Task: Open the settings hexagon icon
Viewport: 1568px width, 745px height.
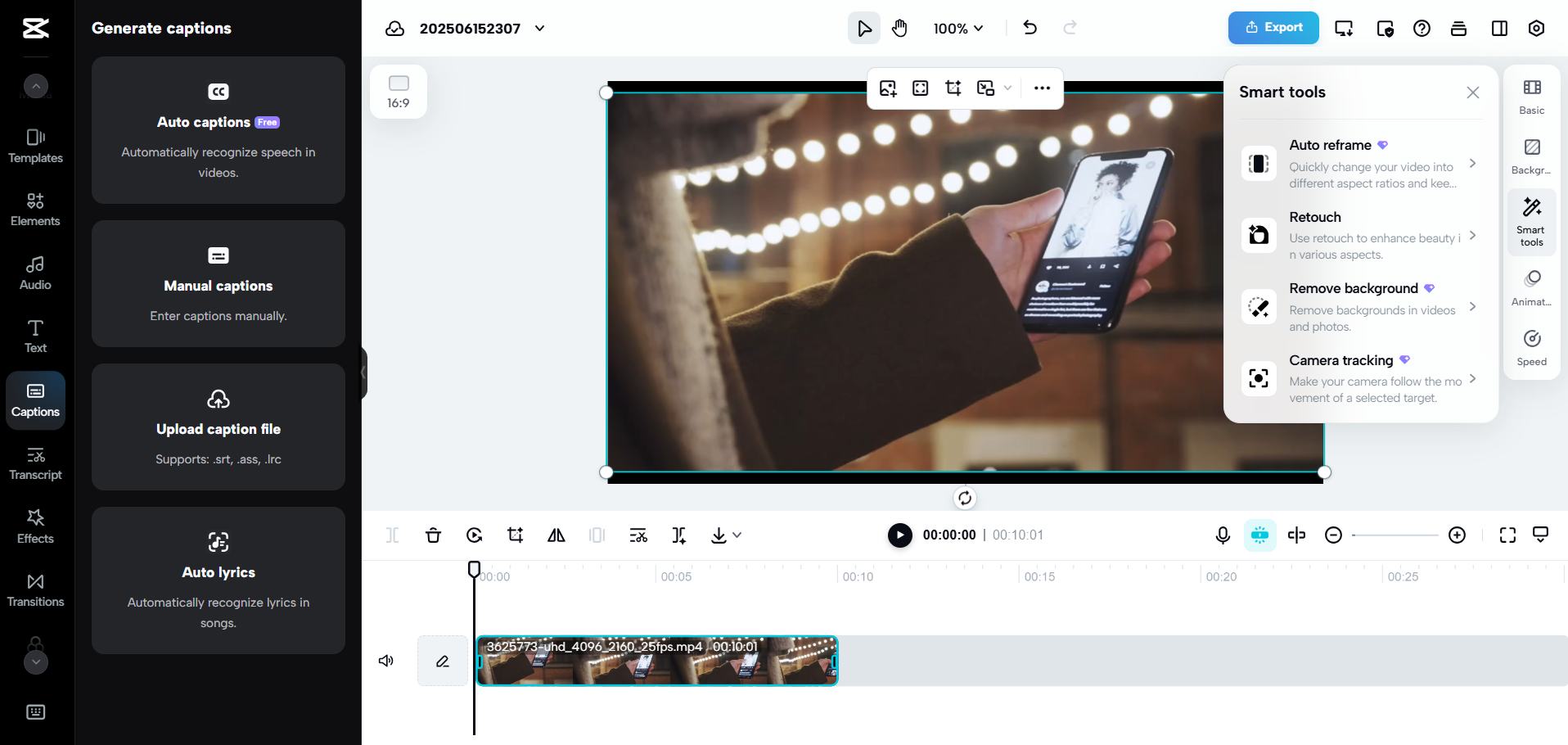Action: tap(1537, 29)
